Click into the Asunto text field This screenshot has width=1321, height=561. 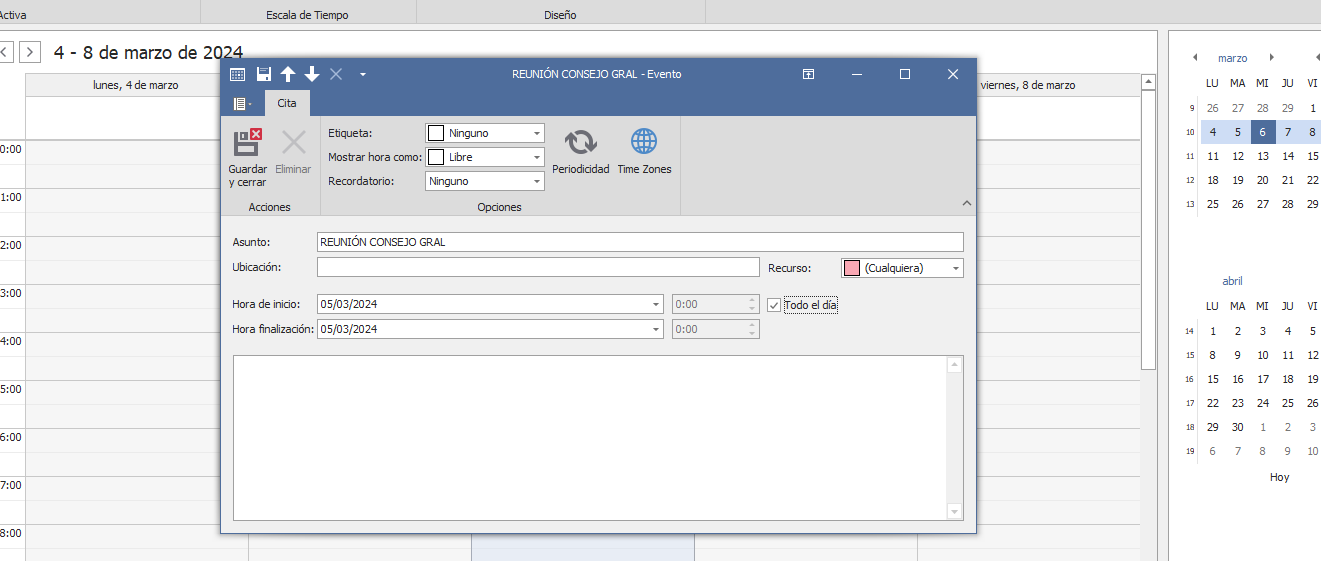(640, 242)
